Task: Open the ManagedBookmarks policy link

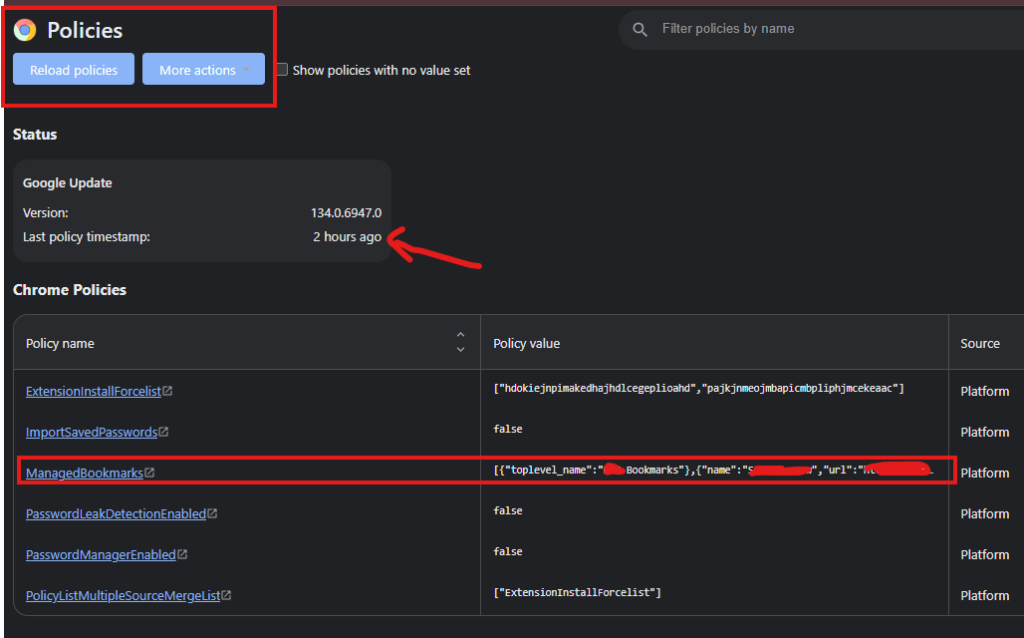Action: (85, 472)
